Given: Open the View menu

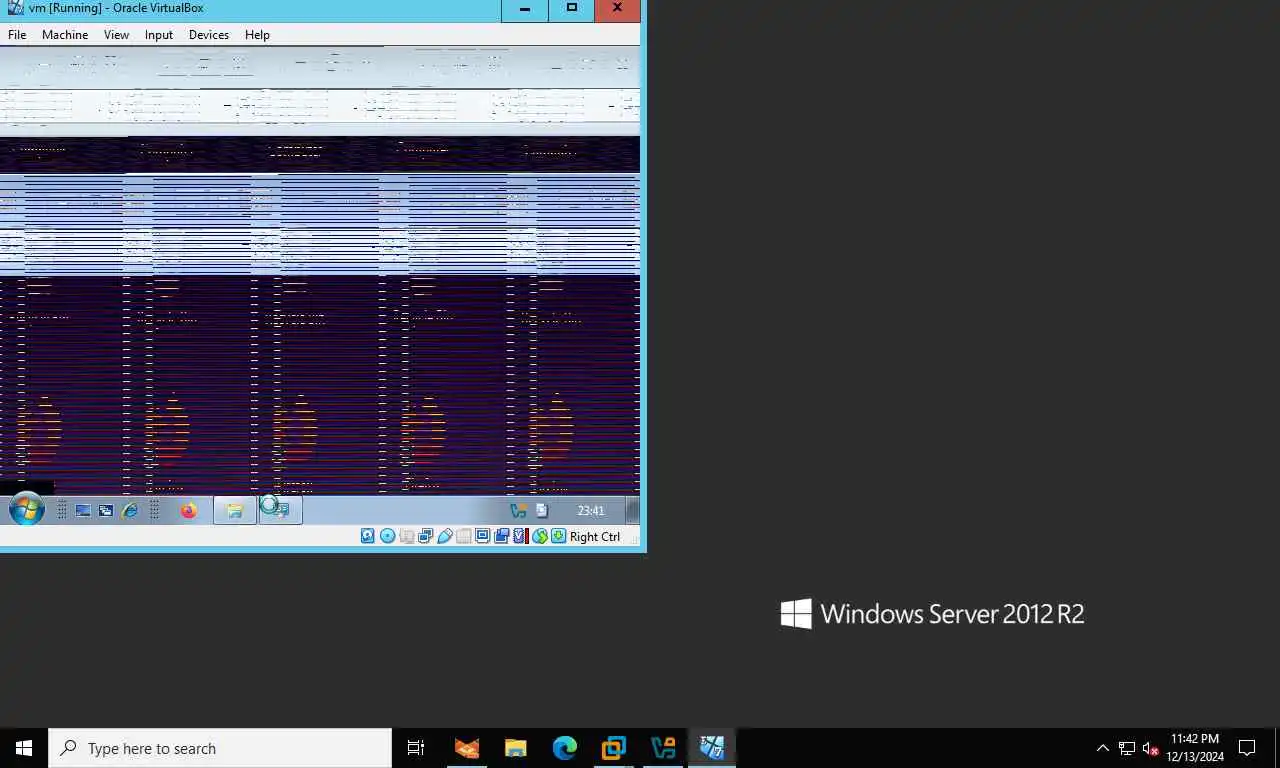Looking at the screenshot, I should [116, 34].
